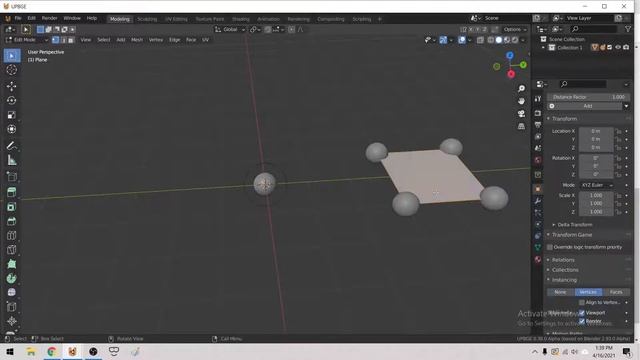
Task: Enable Edge select mode
Action: [63, 40]
